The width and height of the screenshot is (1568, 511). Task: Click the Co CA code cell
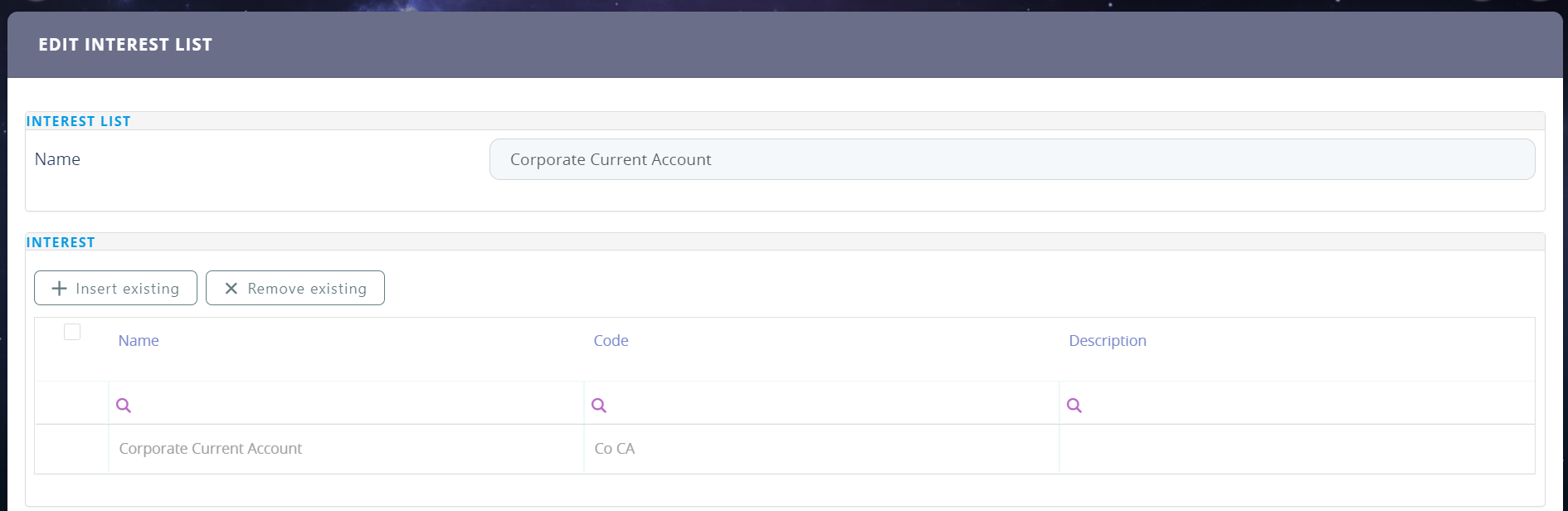point(615,449)
